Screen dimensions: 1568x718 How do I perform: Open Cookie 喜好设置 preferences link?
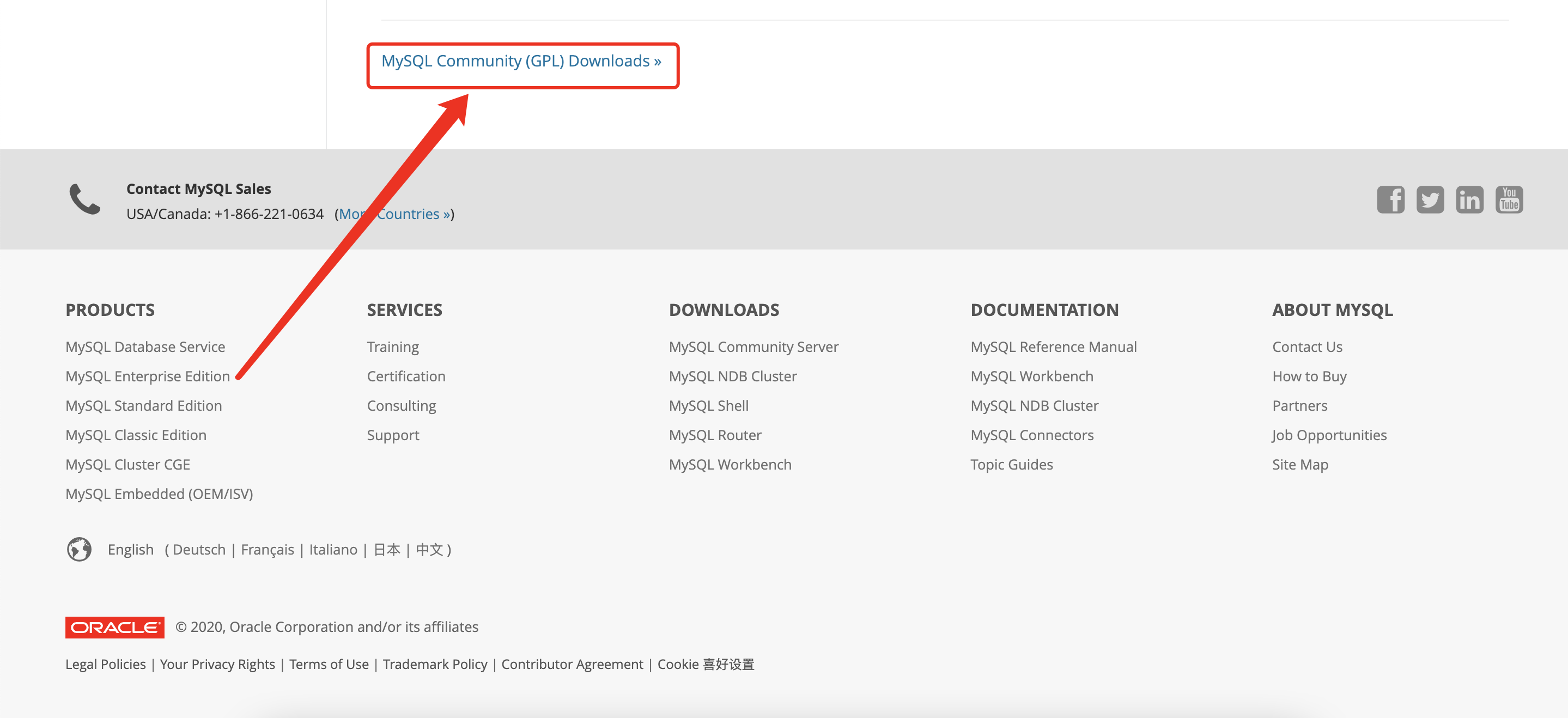point(706,665)
